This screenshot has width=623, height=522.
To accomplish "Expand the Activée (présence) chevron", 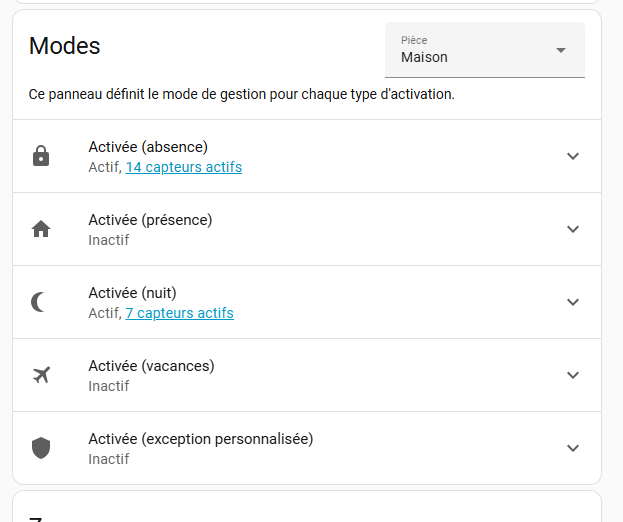I will pyautogui.click(x=572, y=229).
